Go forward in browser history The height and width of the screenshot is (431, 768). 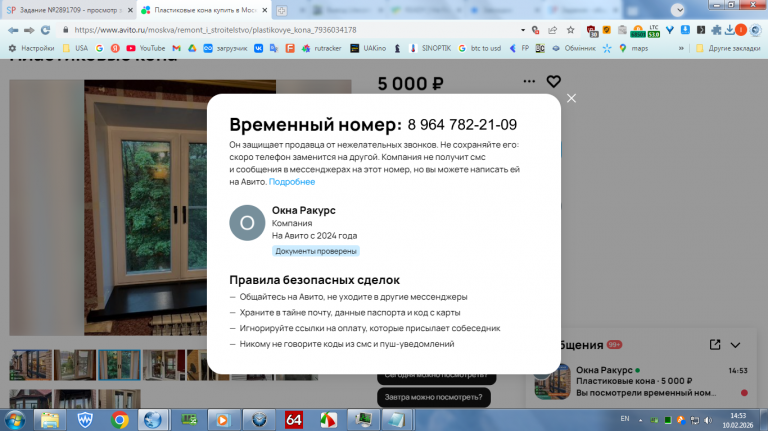29,30
